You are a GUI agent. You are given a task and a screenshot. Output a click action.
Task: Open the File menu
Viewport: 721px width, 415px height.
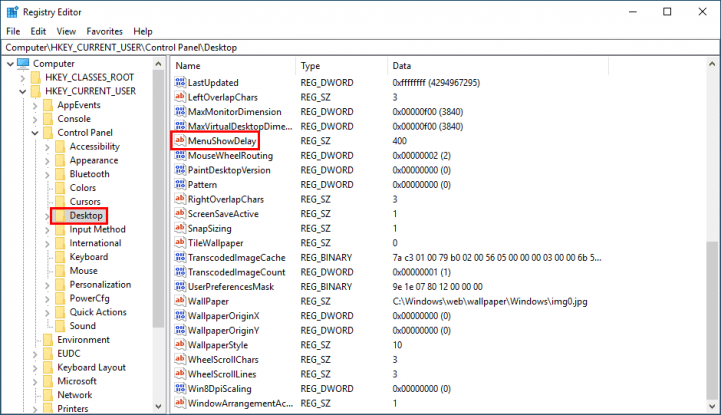click(13, 31)
